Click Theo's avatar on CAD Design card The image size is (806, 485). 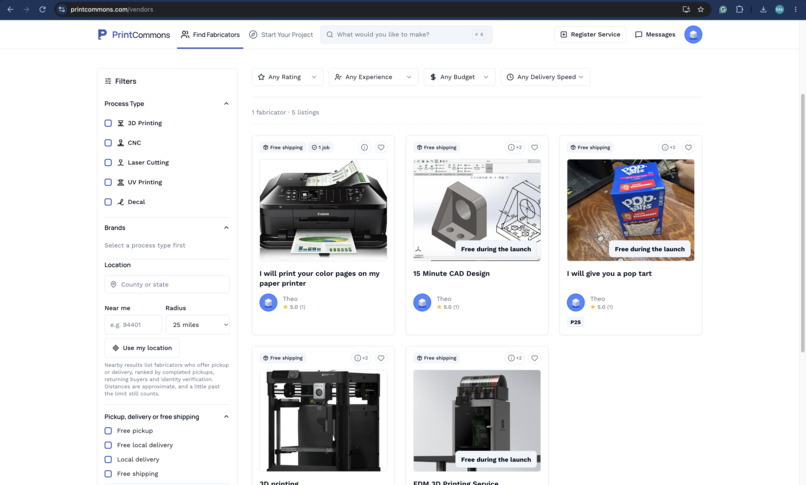[x=422, y=302]
